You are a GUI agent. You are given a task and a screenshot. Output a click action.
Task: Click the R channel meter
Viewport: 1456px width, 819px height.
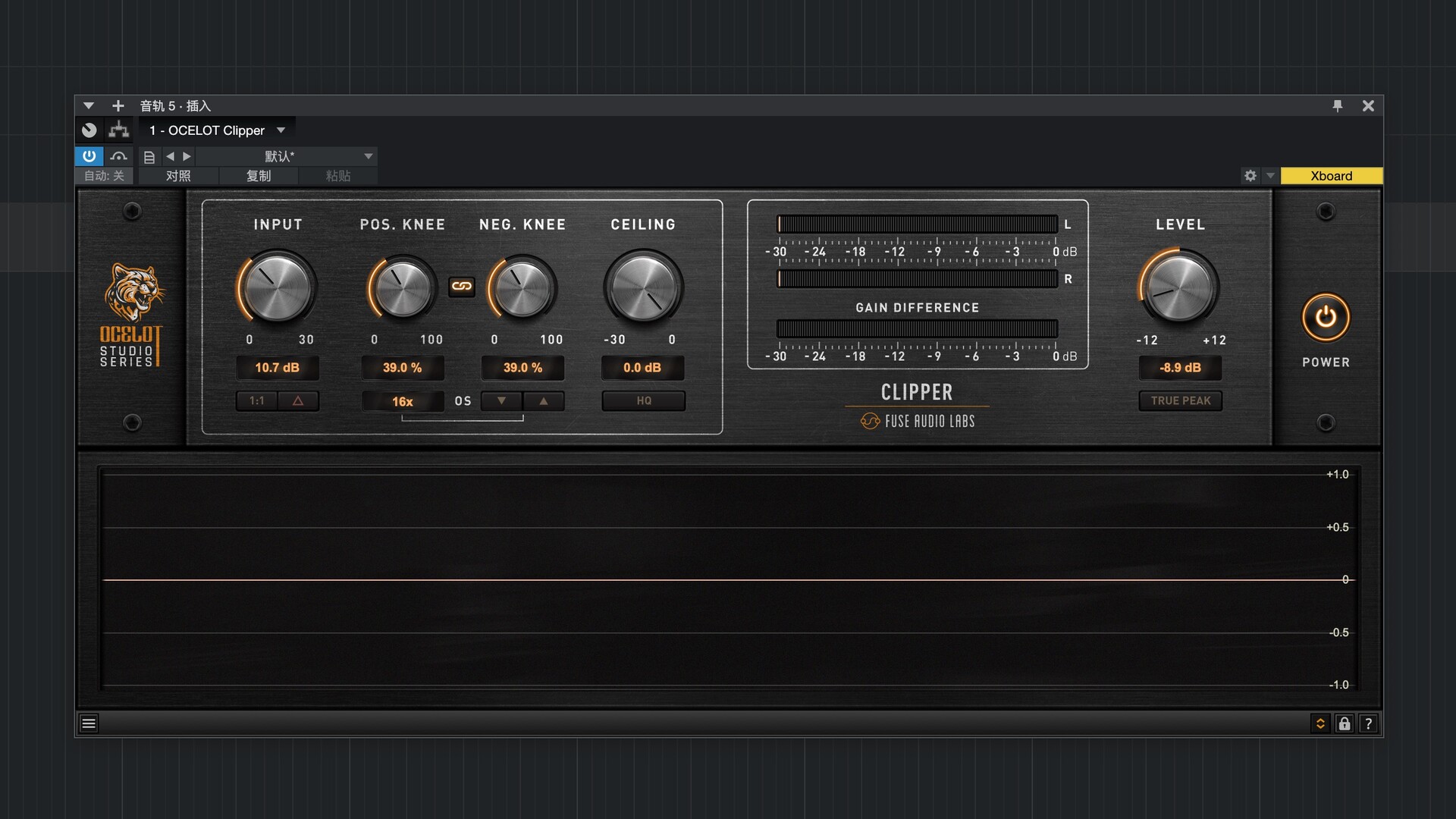[x=917, y=279]
